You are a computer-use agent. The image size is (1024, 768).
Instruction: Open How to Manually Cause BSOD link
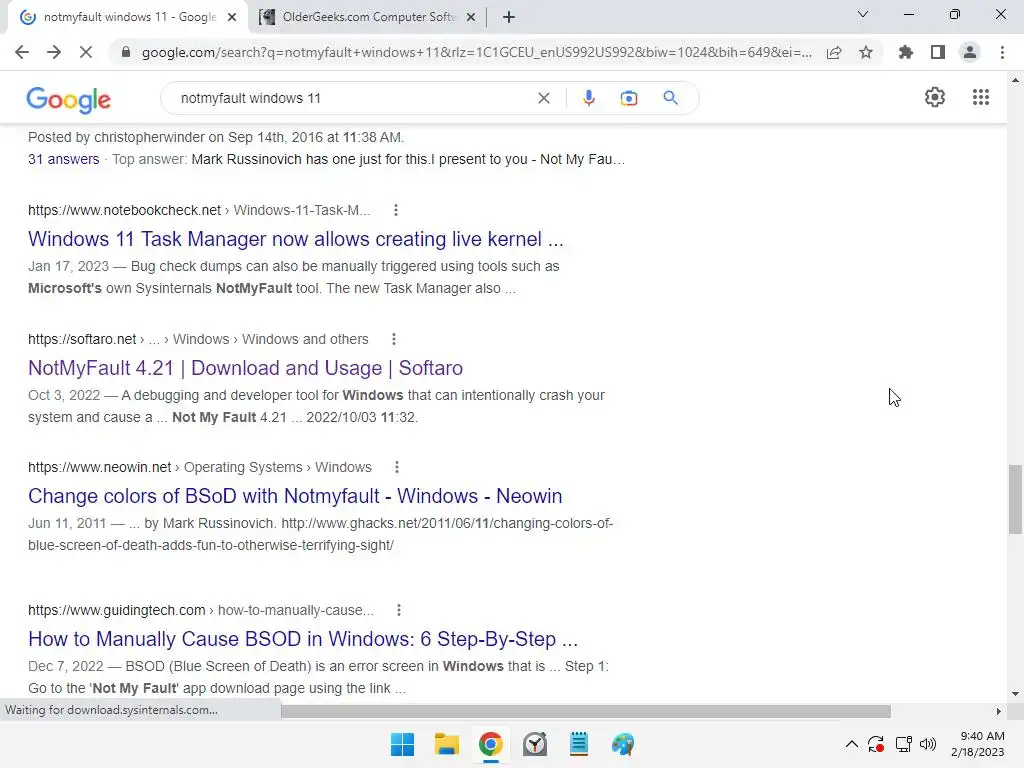303,639
